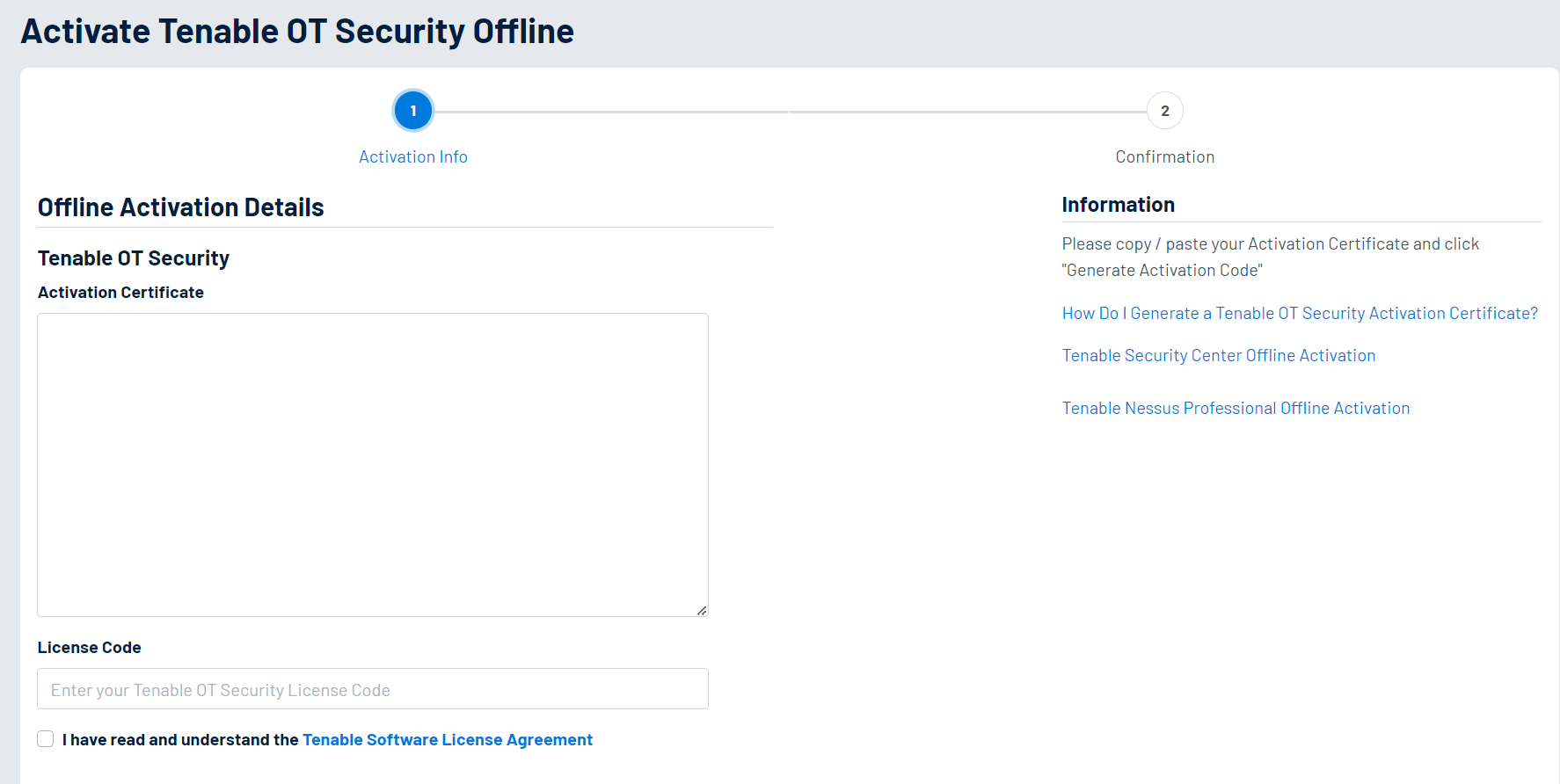Click the Tenable OT Security subheading
This screenshot has height=784, width=1560.
point(133,258)
